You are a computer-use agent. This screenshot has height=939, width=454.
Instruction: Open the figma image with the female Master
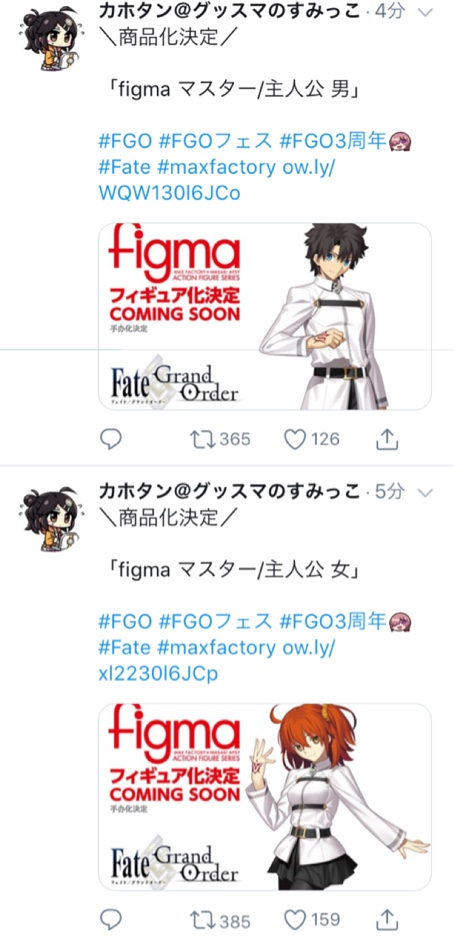265,796
